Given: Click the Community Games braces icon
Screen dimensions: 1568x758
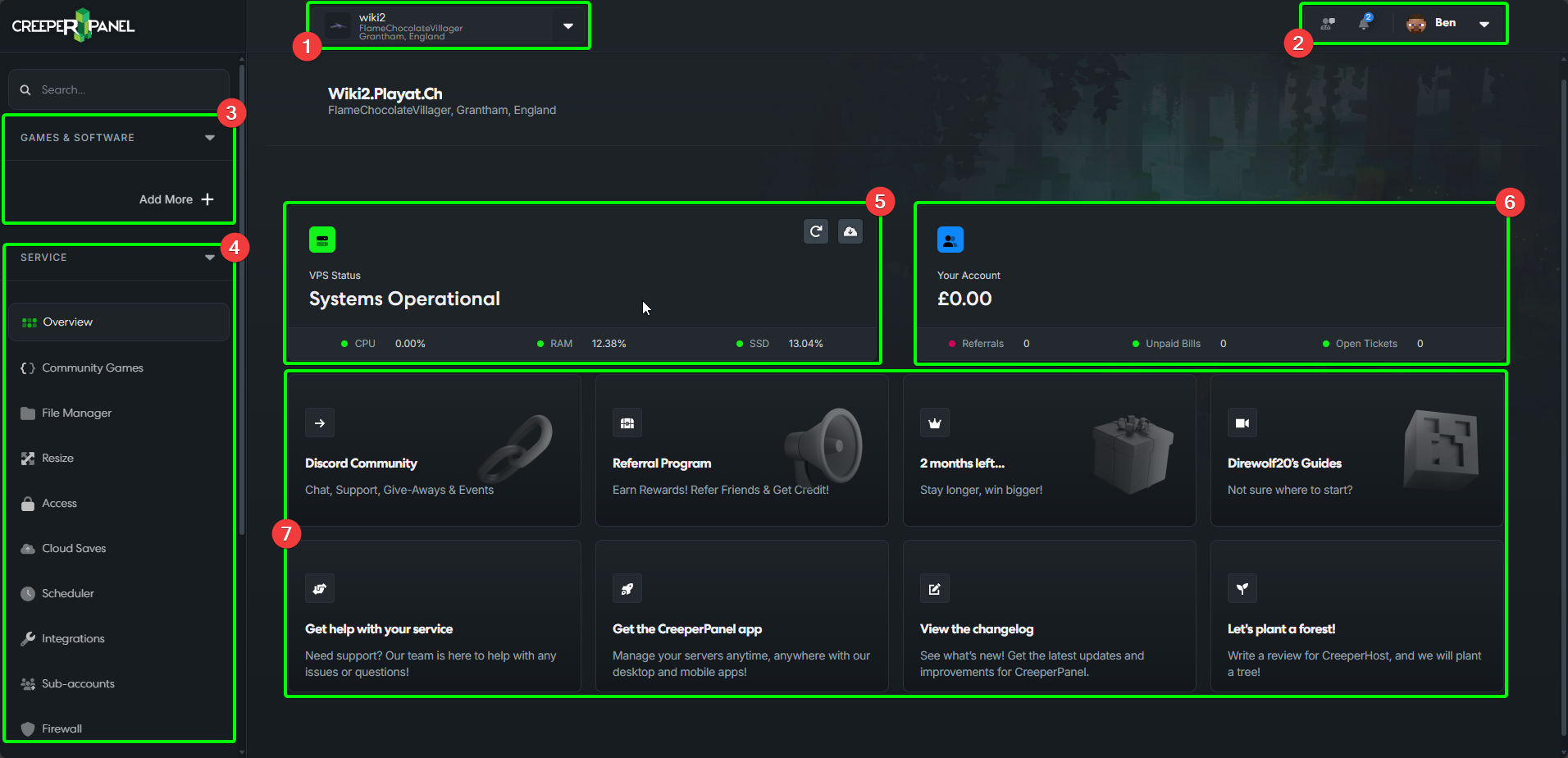Looking at the screenshot, I should coord(28,368).
